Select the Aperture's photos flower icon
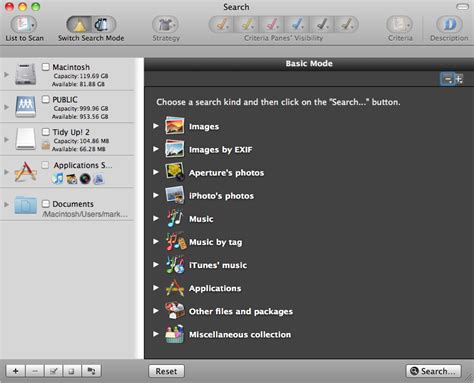 tap(175, 172)
